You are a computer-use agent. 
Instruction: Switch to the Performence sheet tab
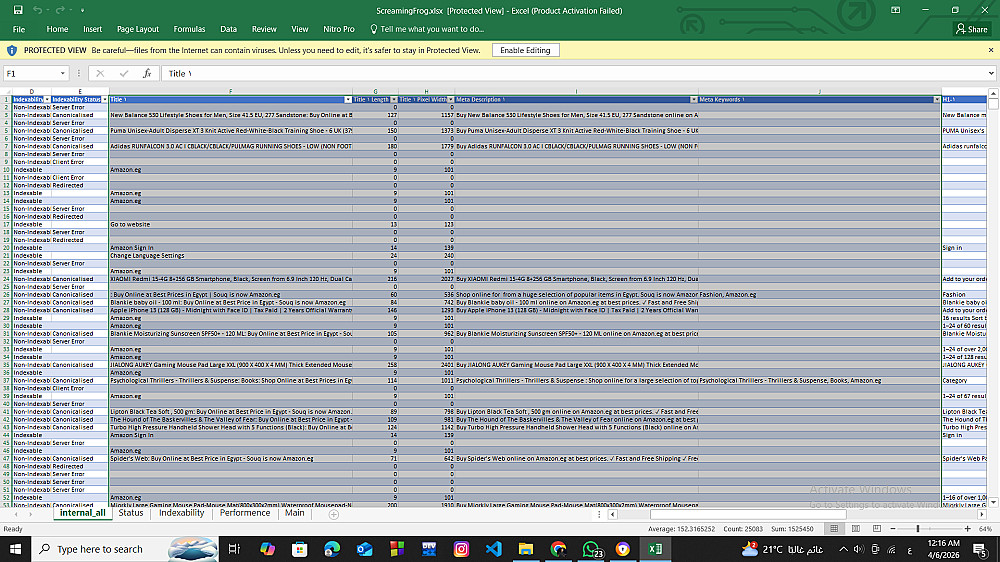click(x=245, y=513)
